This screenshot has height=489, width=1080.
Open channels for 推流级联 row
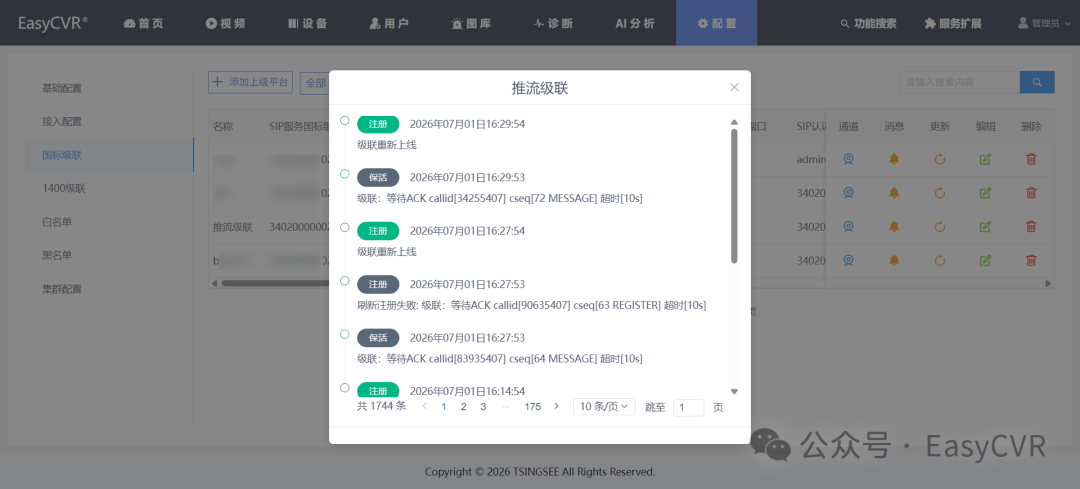coord(849,226)
